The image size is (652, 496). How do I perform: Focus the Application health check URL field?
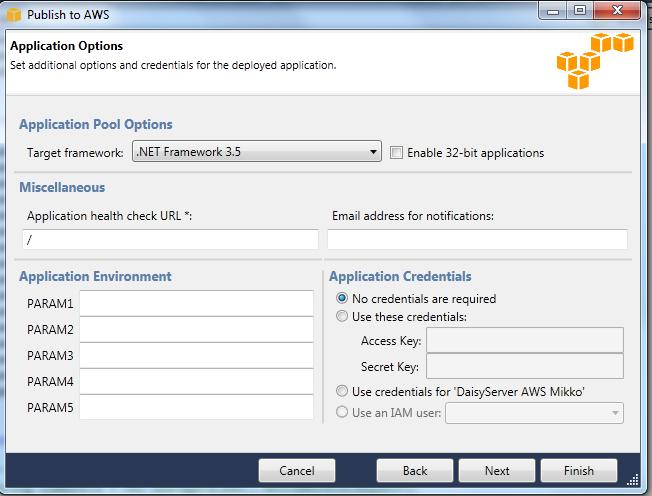[170, 239]
